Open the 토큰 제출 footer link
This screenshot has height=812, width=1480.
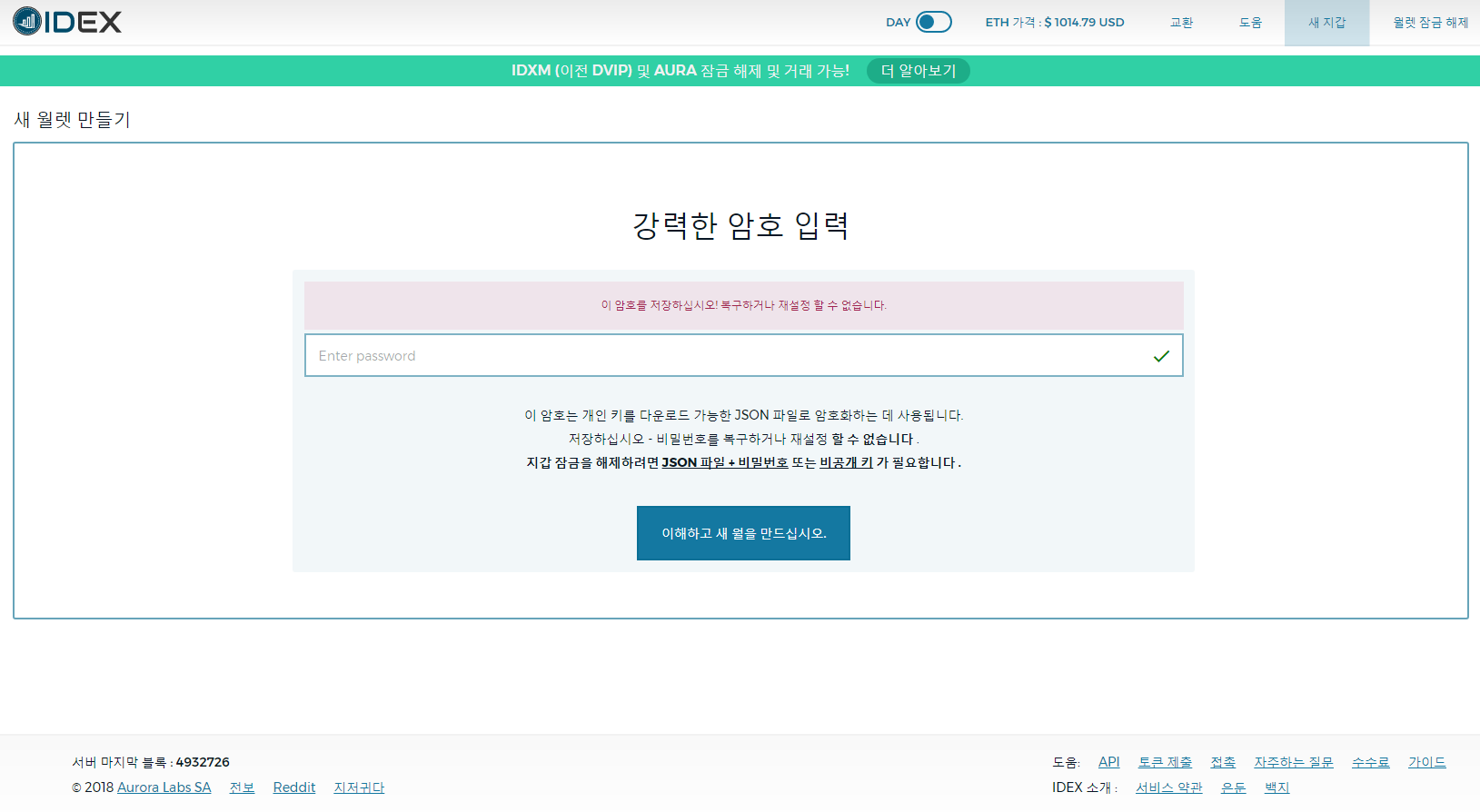click(x=1165, y=762)
